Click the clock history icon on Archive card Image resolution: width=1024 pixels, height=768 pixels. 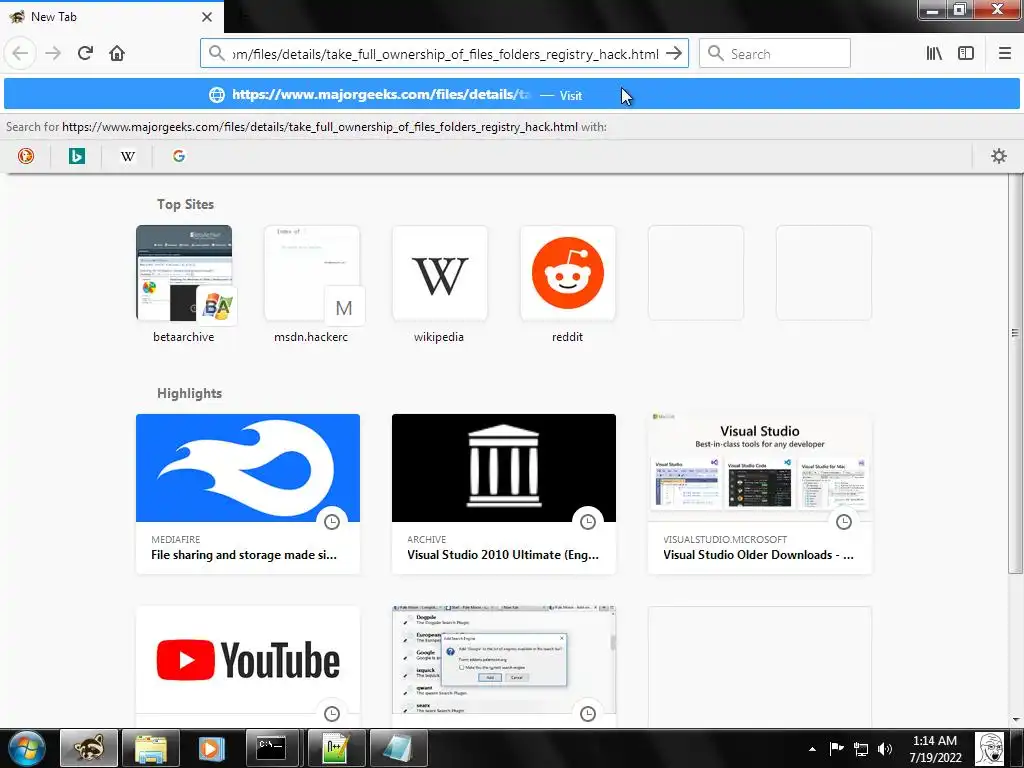coord(588,522)
